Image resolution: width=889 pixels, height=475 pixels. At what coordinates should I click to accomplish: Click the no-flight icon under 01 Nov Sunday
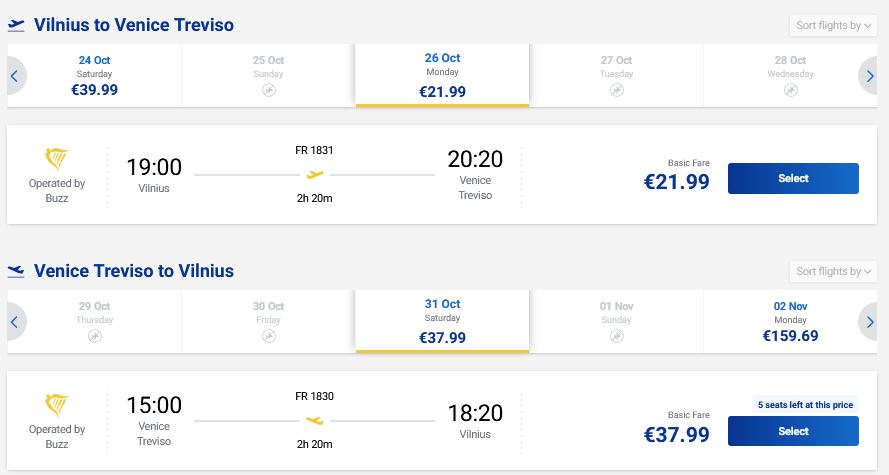(x=617, y=336)
